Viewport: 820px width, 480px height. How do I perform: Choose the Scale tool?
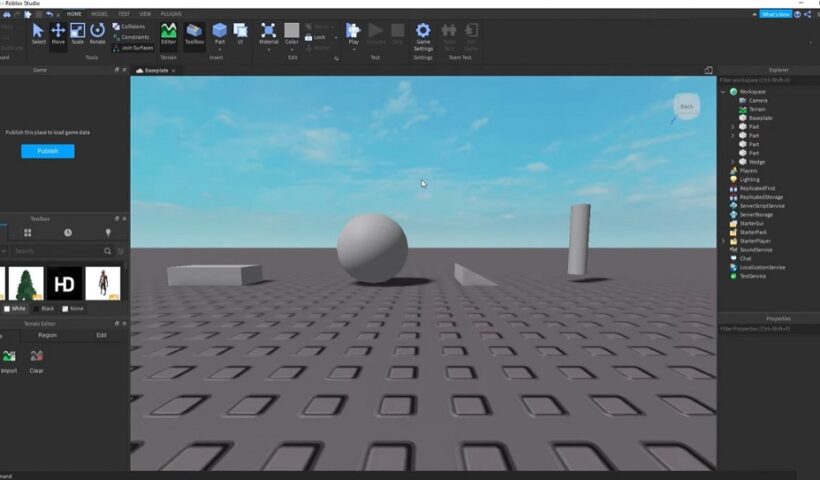tap(77, 34)
